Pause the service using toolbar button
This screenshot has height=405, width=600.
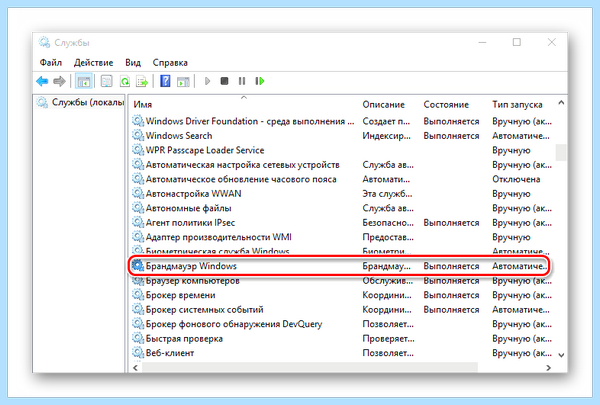(x=242, y=81)
